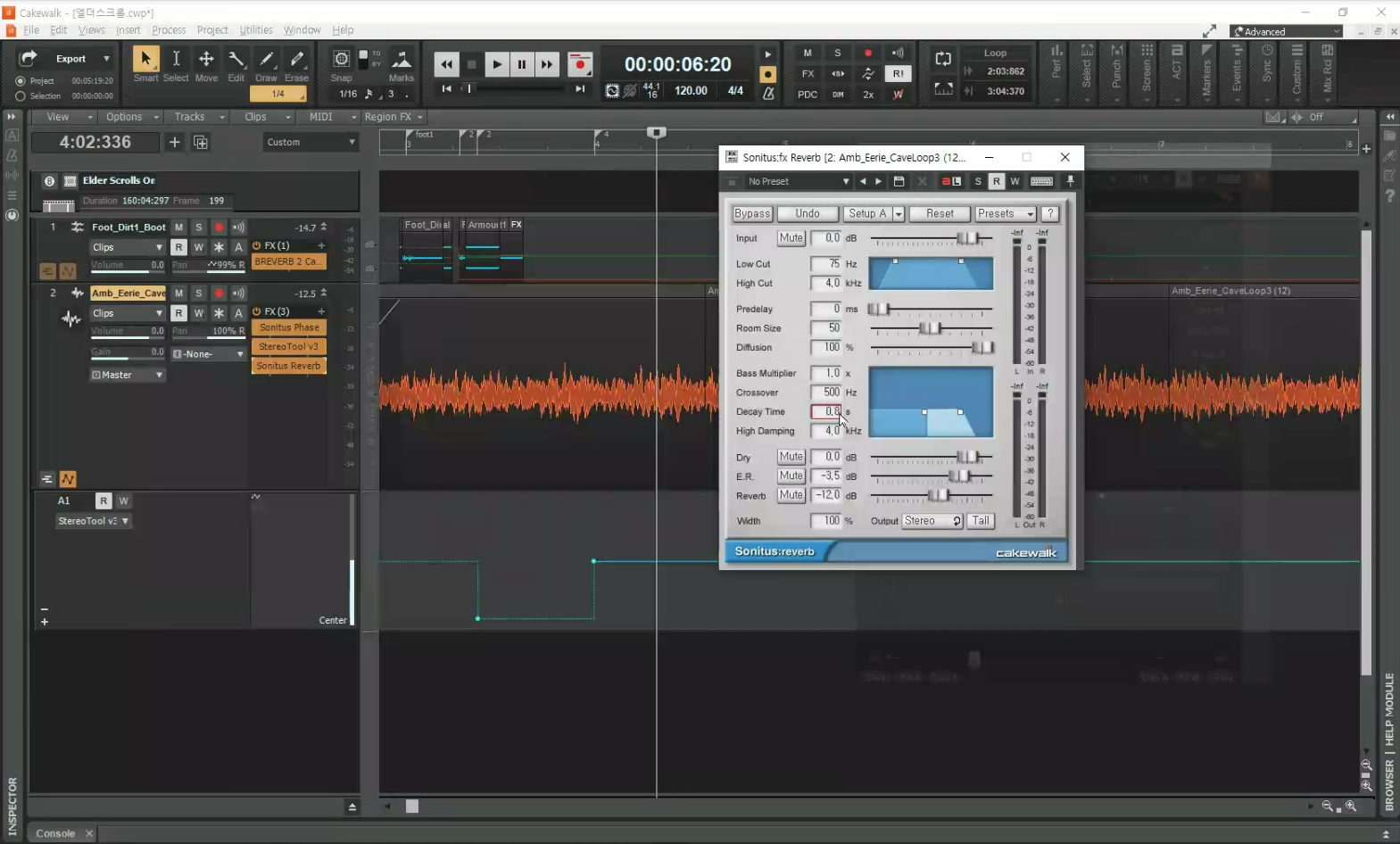
Task: Click the Tail button in Reverb
Action: [980, 521]
